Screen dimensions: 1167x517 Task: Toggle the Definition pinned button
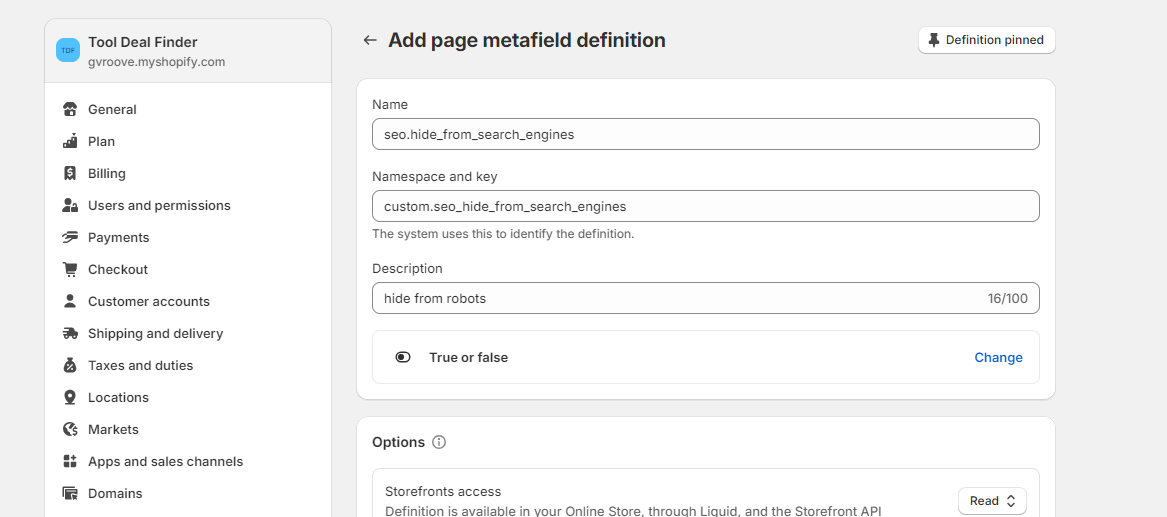[986, 40]
